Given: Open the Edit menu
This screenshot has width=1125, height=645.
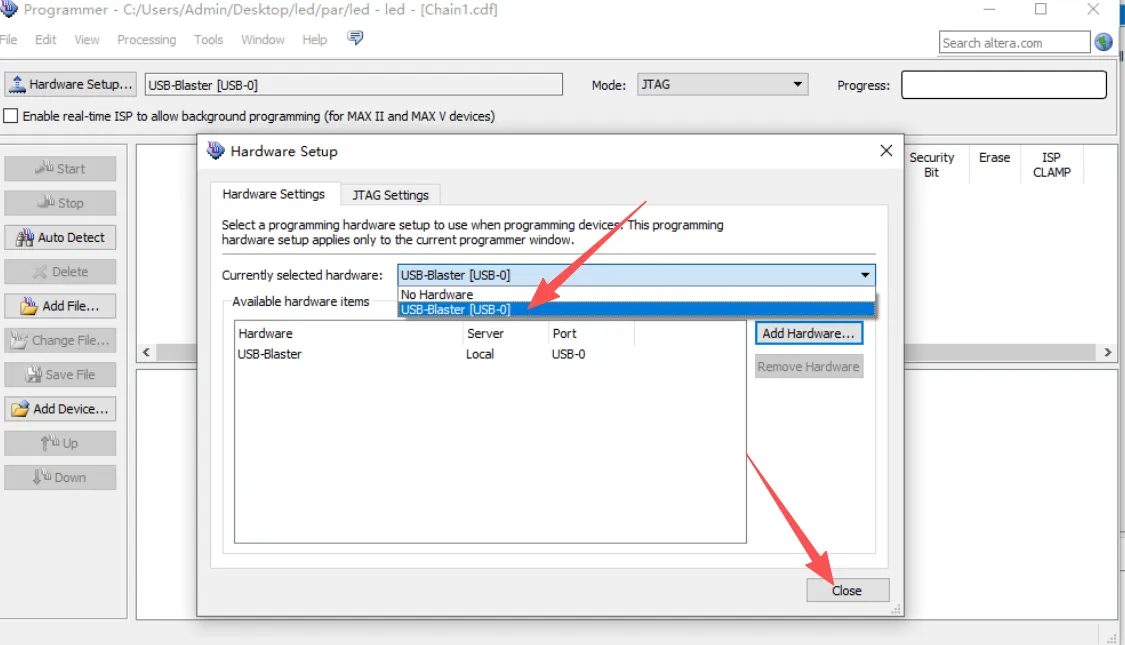Looking at the screenshot, I should [x=45, y=39].
